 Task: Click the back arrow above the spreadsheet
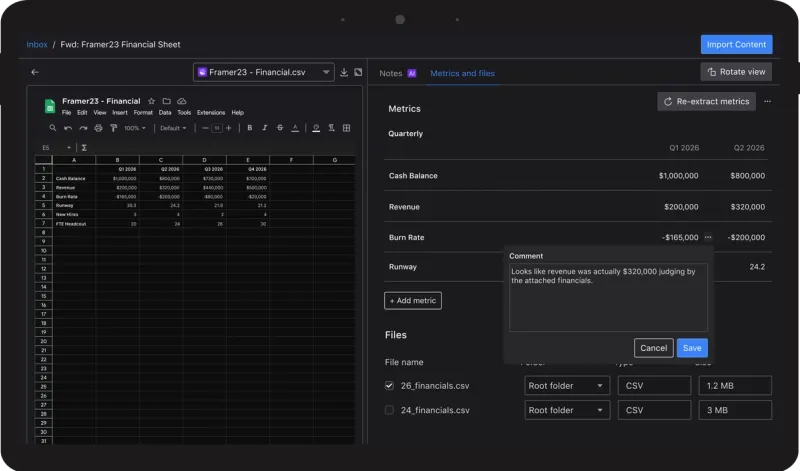[x=35, y=72]
